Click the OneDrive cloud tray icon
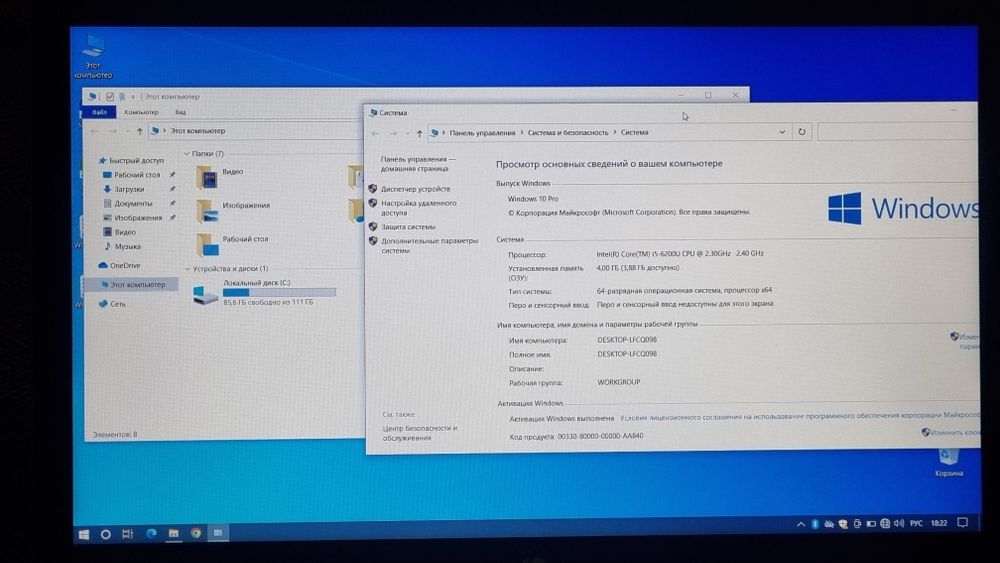Viewport: 1000px width, 563px height. click(x=829, y=524)
